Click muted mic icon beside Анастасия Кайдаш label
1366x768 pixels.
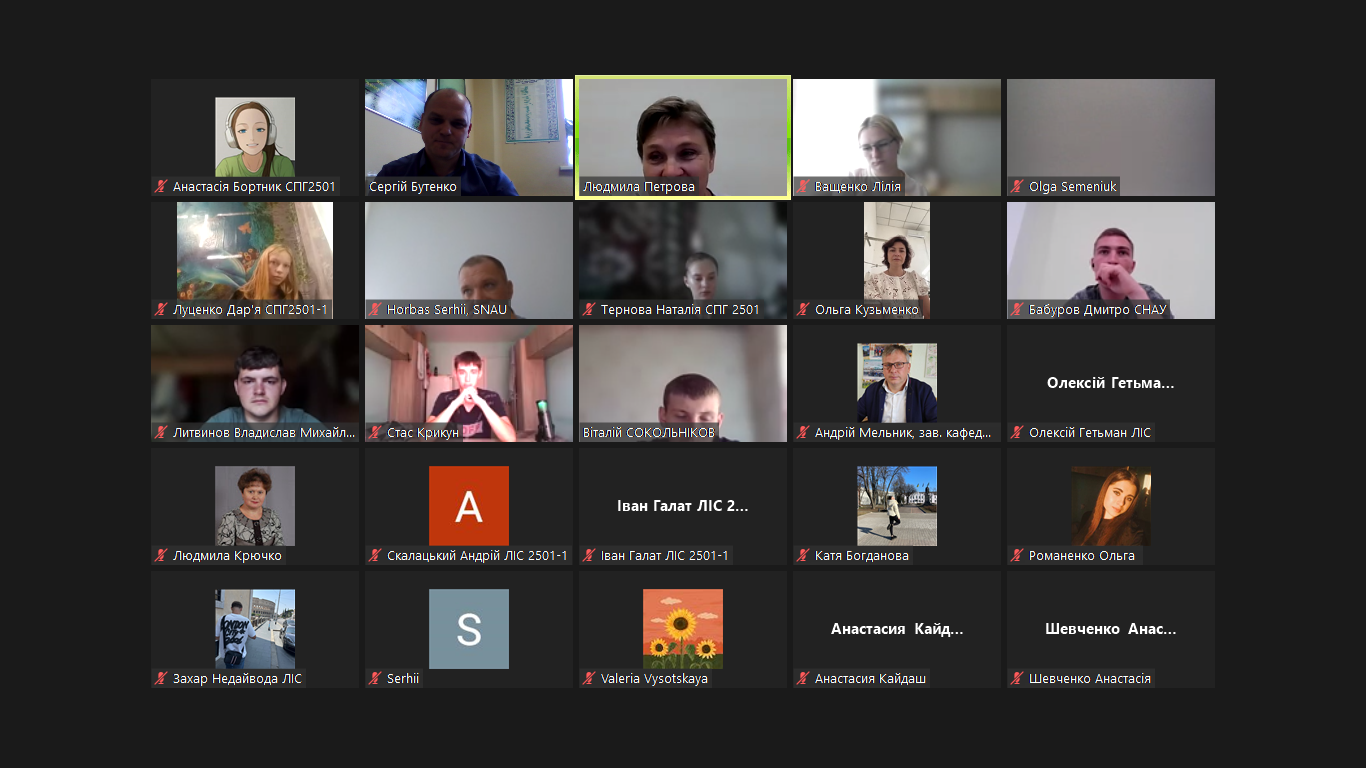802,679
